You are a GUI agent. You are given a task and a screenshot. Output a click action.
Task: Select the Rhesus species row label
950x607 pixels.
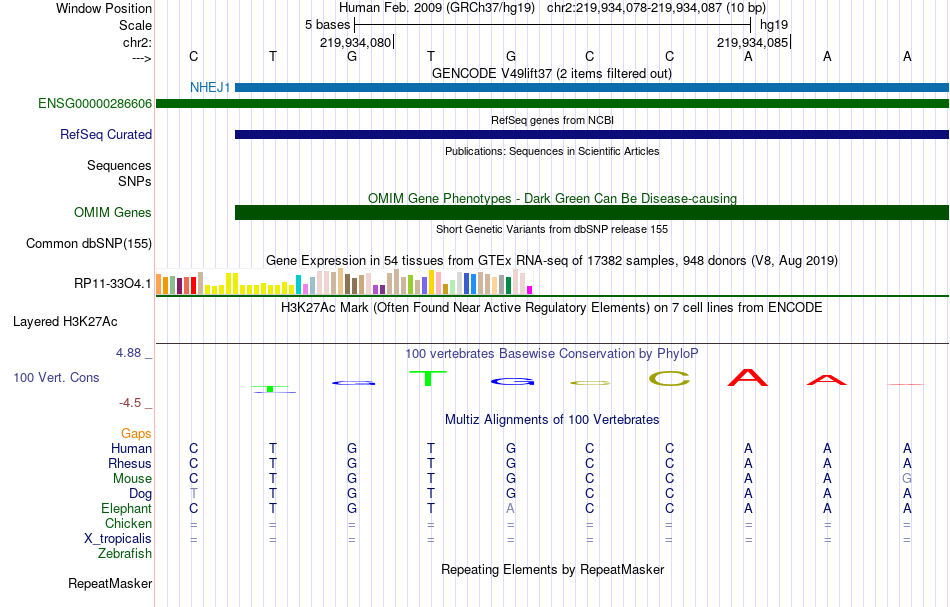pyautogui.click(x=130, y=463)
